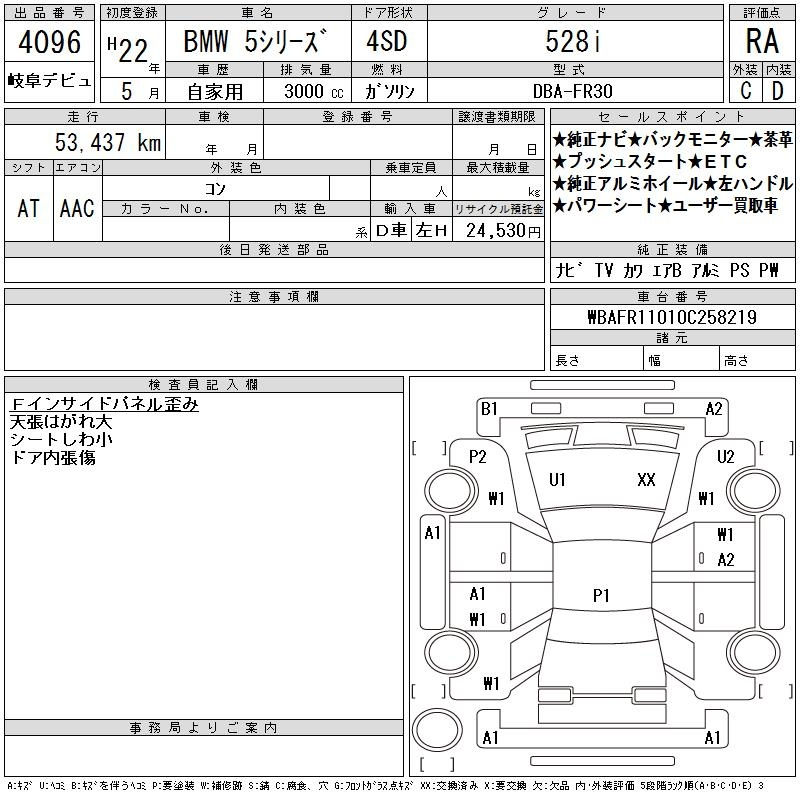Click the wheel circle beside the P2 mark
This screenshot has height=800, width=800.
click(445, 491)
